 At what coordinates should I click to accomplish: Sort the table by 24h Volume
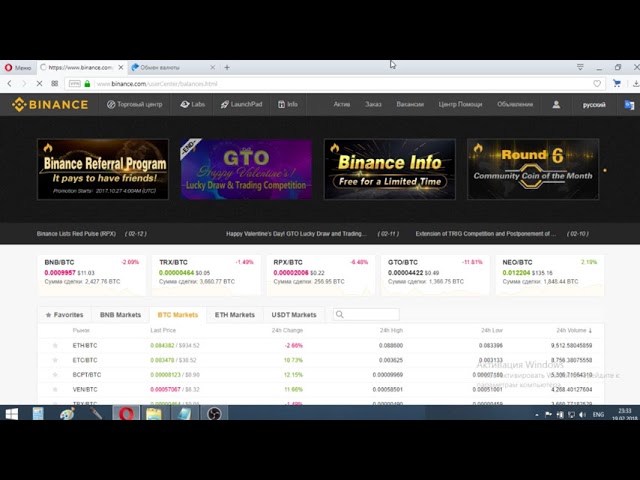(574, 330)
